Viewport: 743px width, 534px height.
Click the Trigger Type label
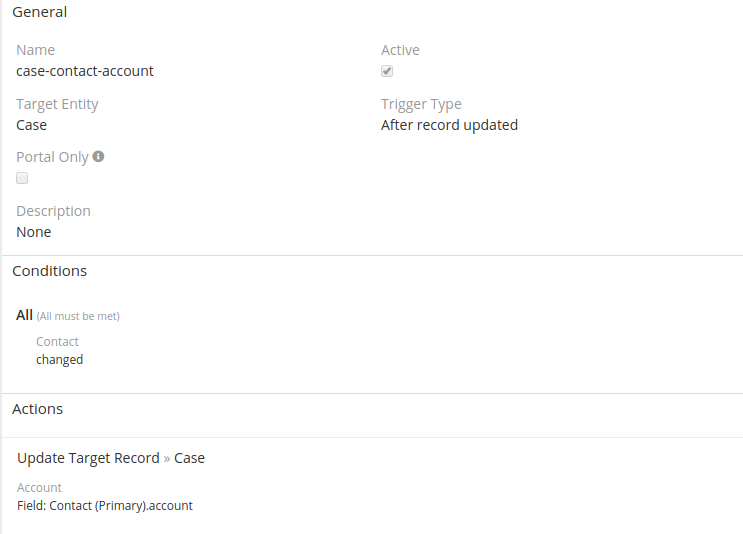tap(421, 104)
